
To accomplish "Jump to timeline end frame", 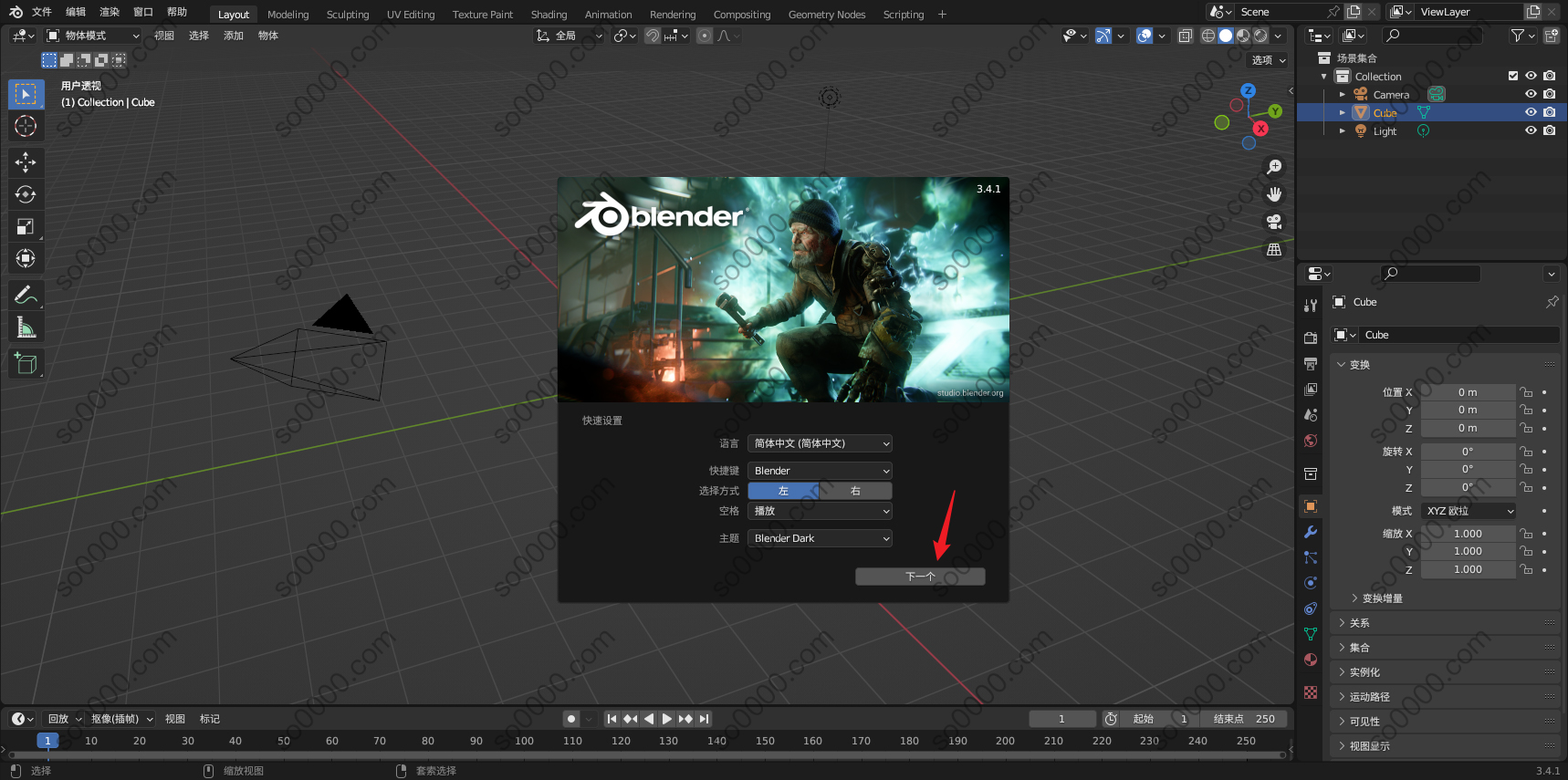I will coord(704,719).
